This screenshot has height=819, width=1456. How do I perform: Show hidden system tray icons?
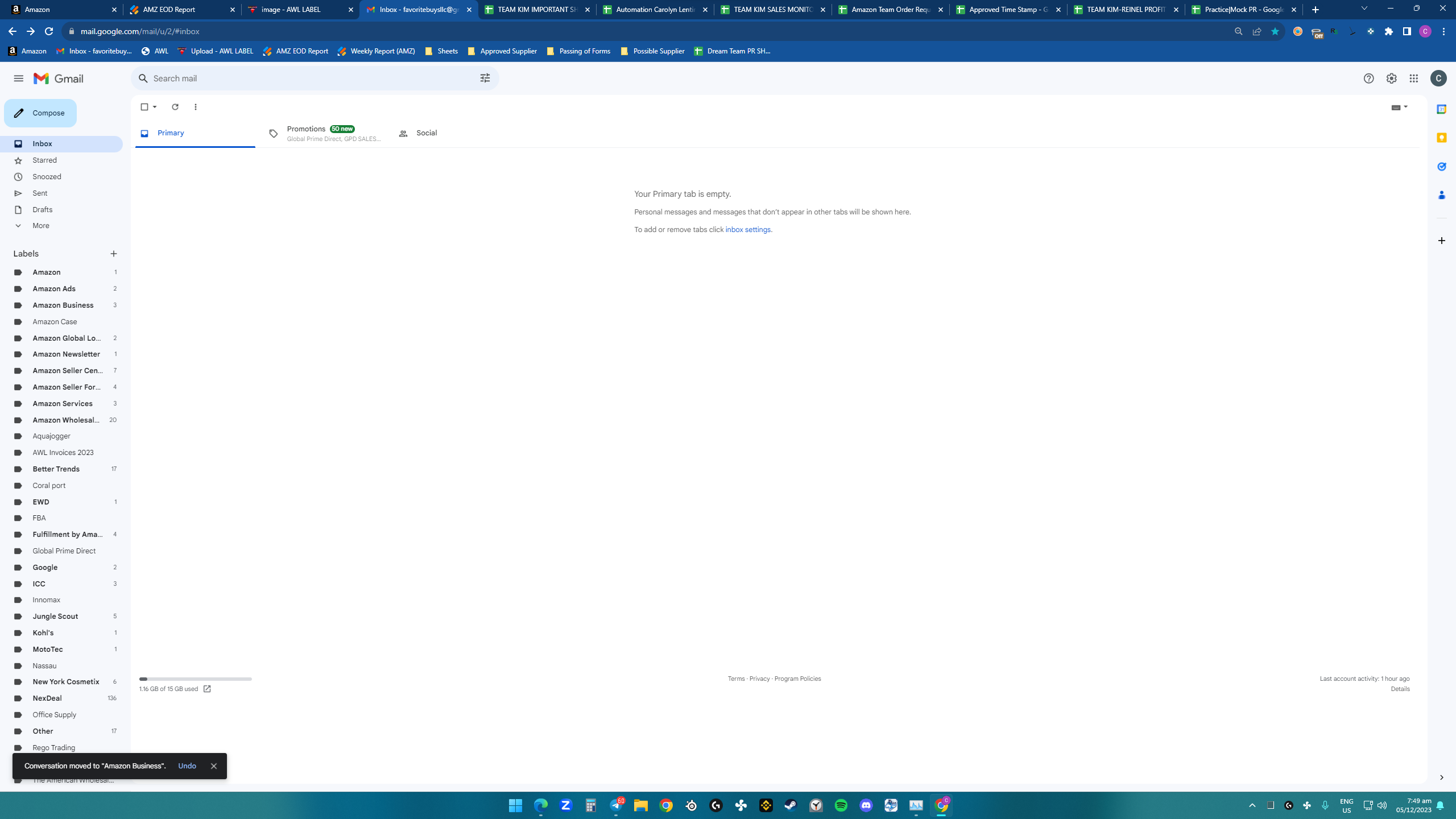(1252, 805)
